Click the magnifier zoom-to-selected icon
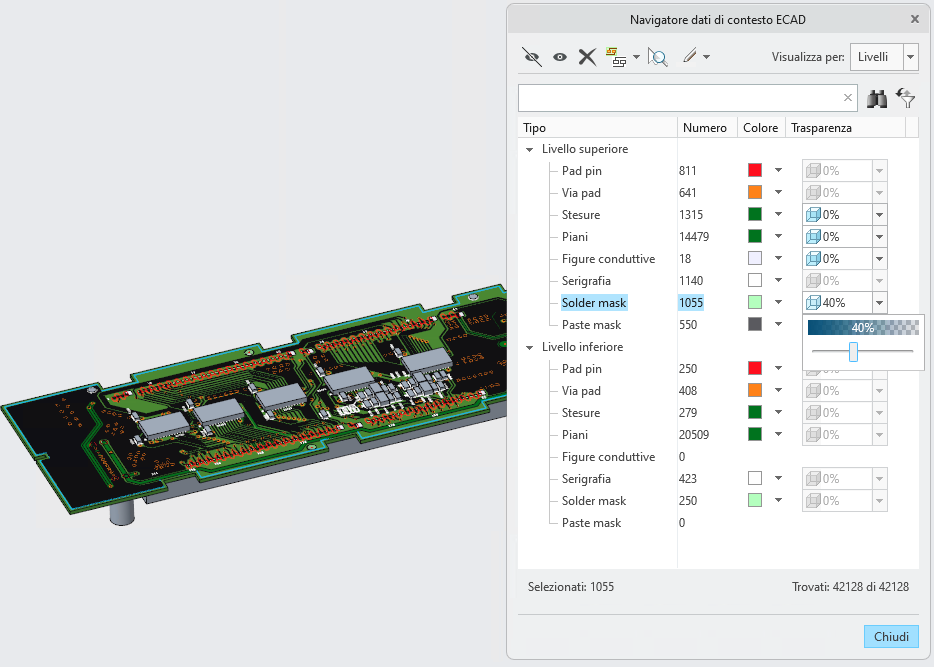This screenshot has height=667, width=934. click(658, 57)
